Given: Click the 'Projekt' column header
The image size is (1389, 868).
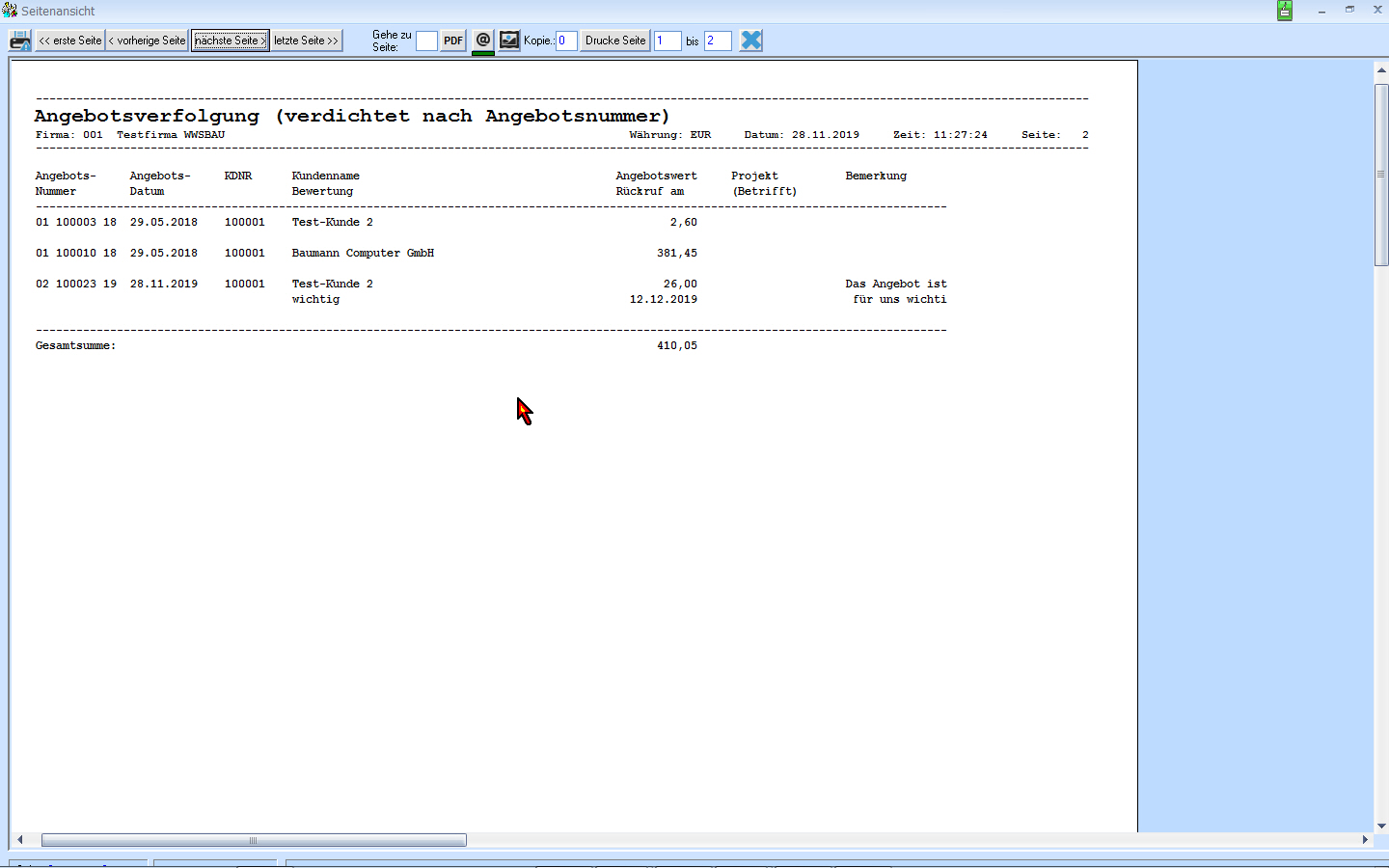Looking at the screenshot, I should [754, 176].
